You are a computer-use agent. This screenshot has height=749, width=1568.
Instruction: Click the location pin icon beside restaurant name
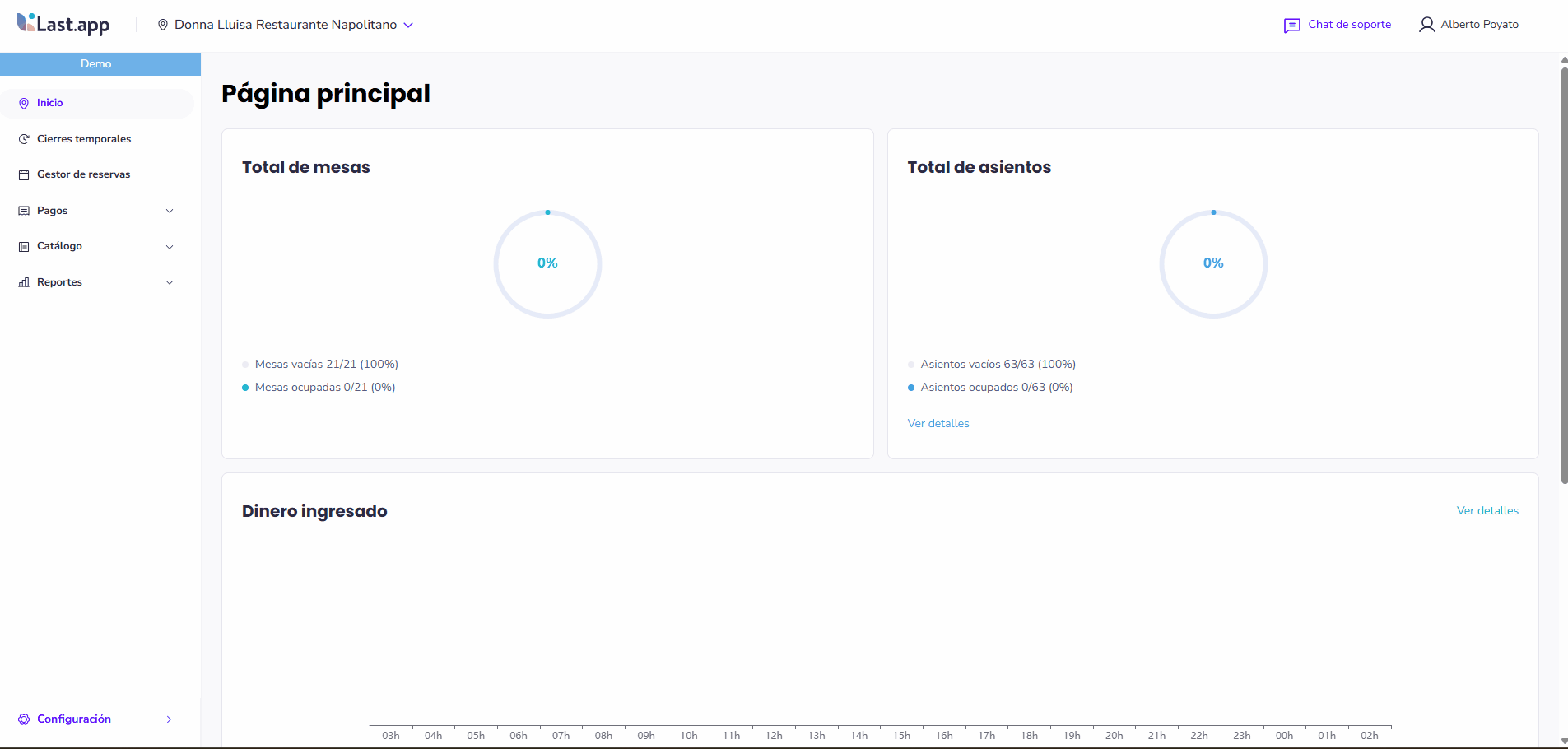pos(163,25)
